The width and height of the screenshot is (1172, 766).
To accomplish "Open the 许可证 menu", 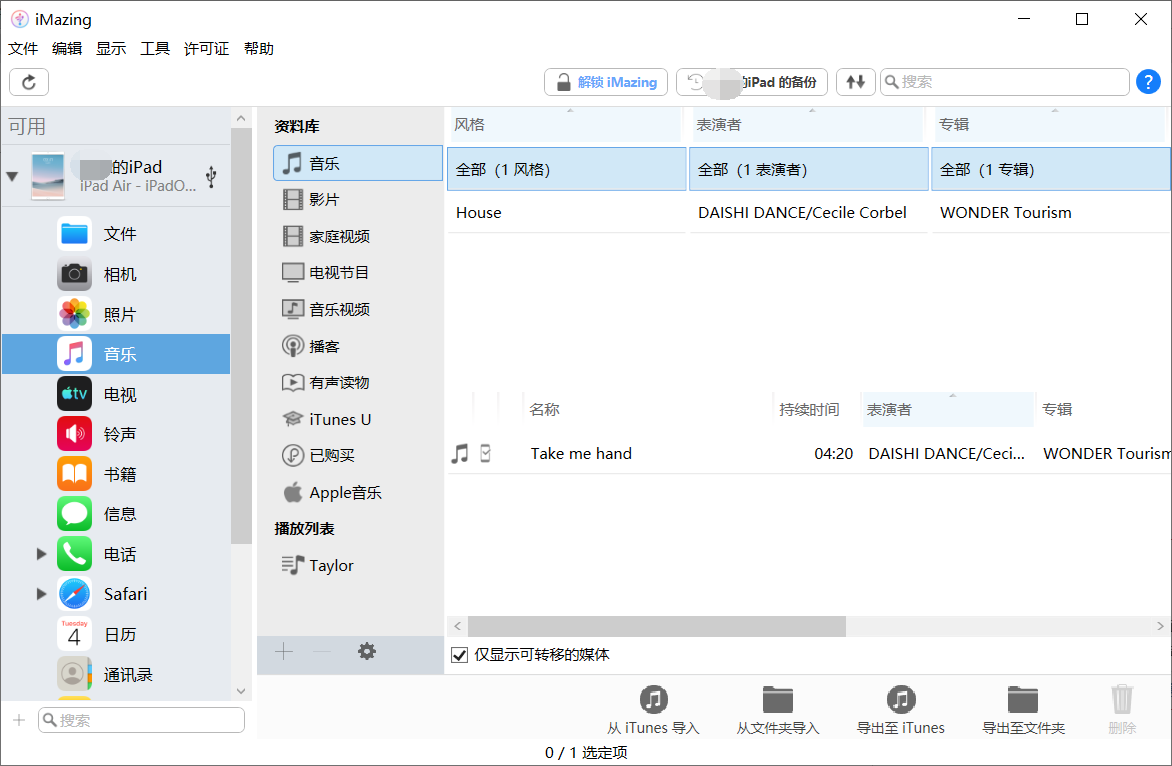I will (x=207, y=49).
